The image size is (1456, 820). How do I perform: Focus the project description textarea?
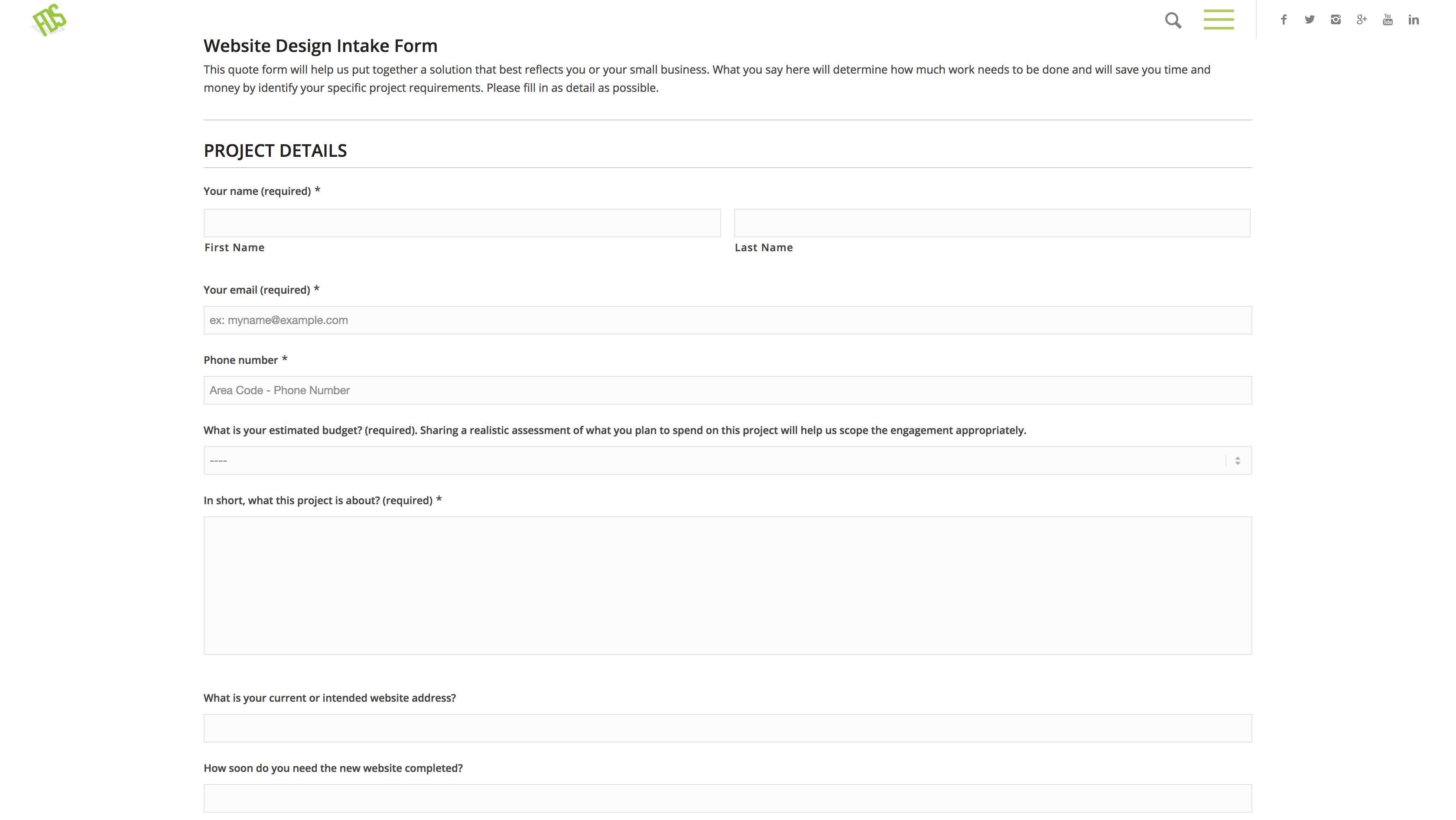pos(728,586)
